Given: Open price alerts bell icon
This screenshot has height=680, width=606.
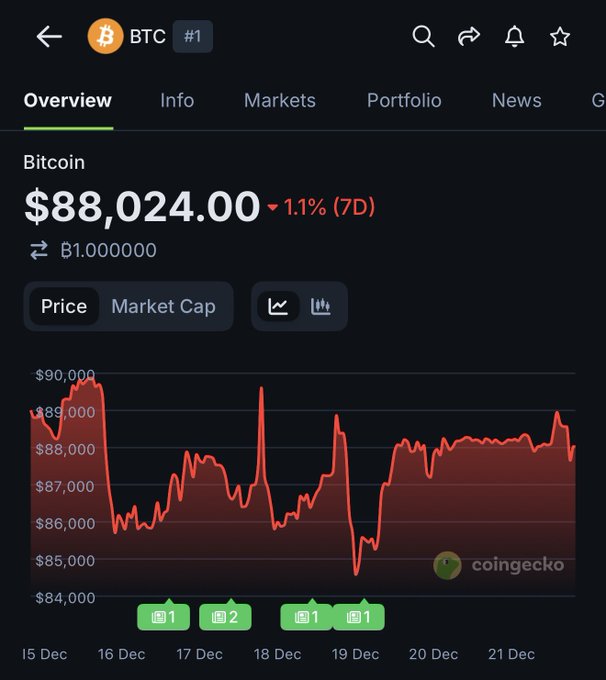Looking at the screenshot, I should click(x=514, y=37).
